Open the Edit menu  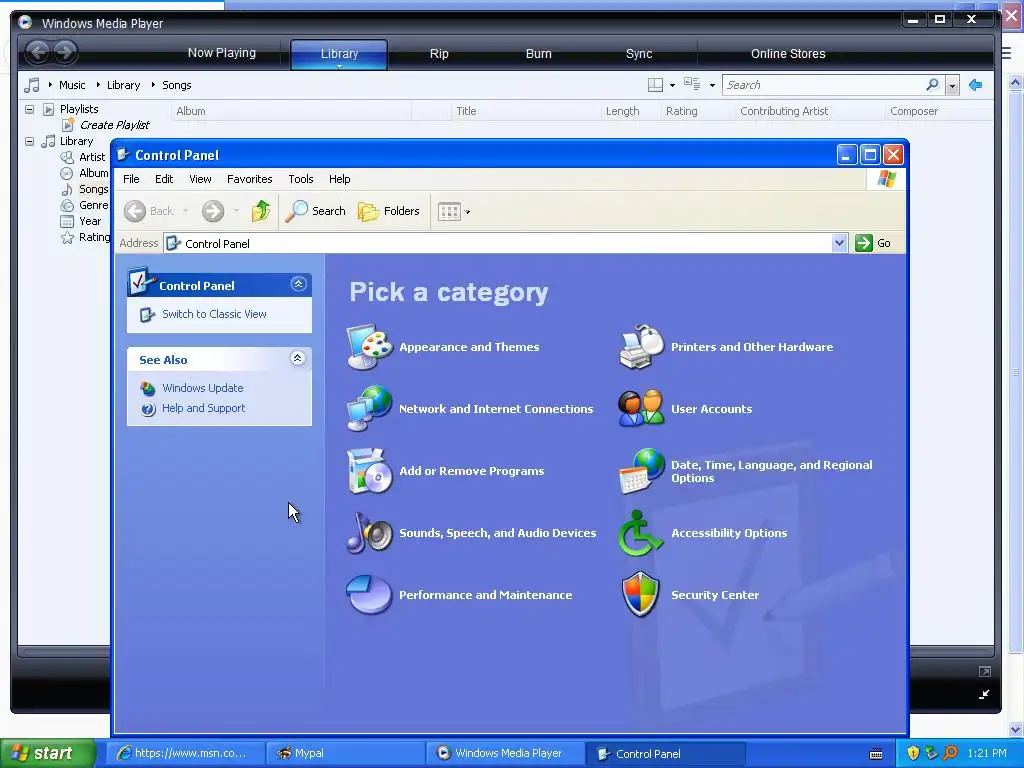pos(164,179)
